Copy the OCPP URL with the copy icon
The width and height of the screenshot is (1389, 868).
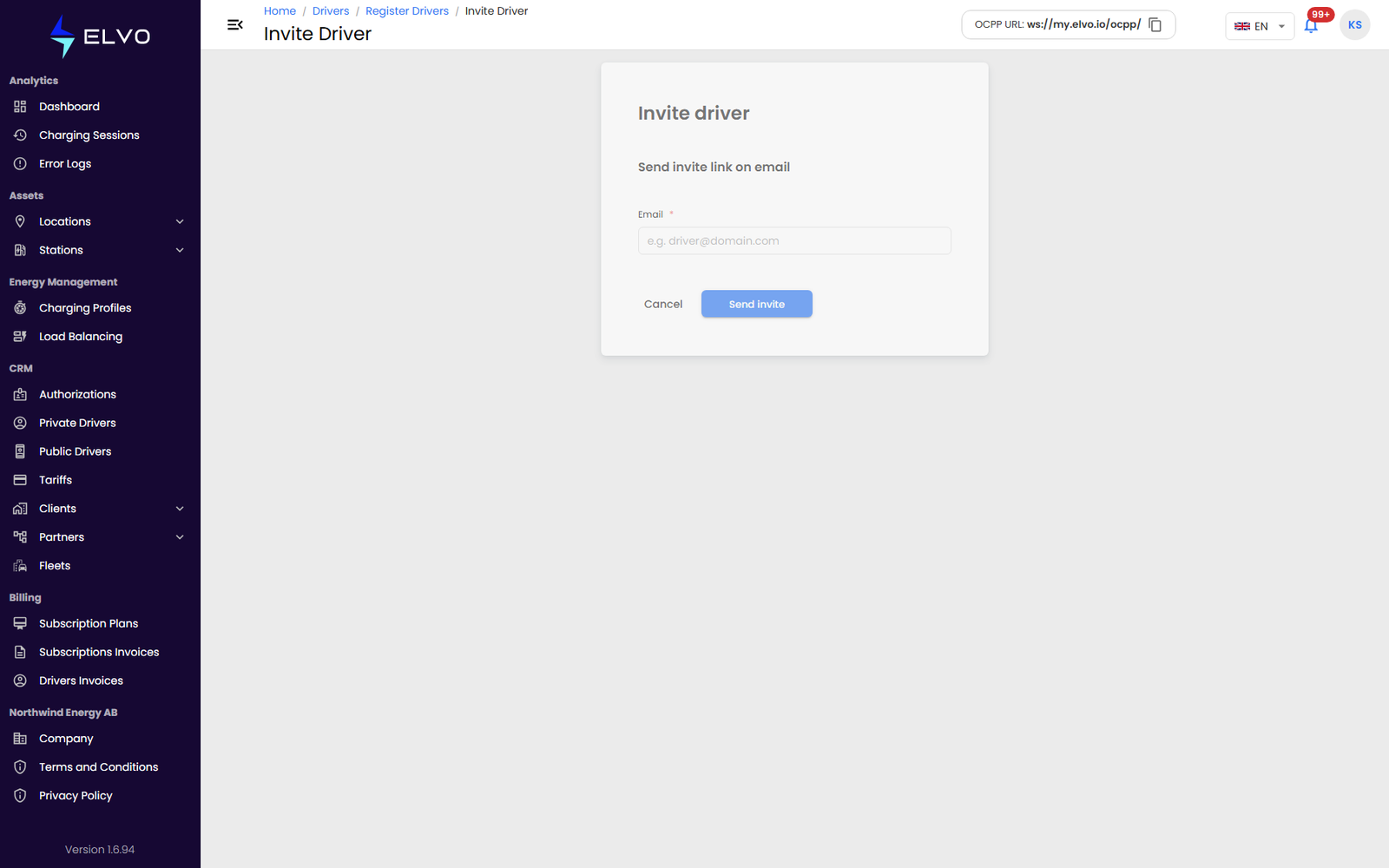pyautogui.click(x=1155, y=25)
